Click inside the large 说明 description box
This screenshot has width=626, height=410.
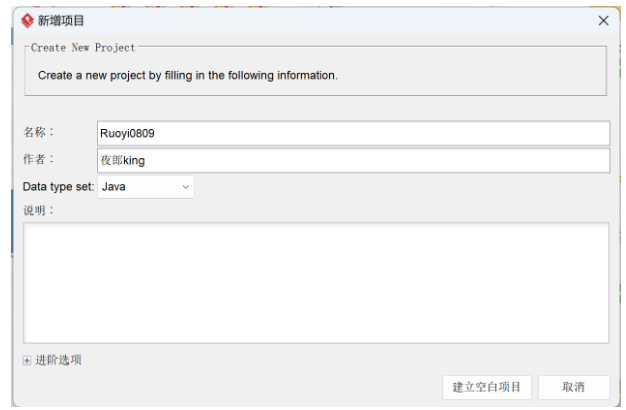coord(316,282)
